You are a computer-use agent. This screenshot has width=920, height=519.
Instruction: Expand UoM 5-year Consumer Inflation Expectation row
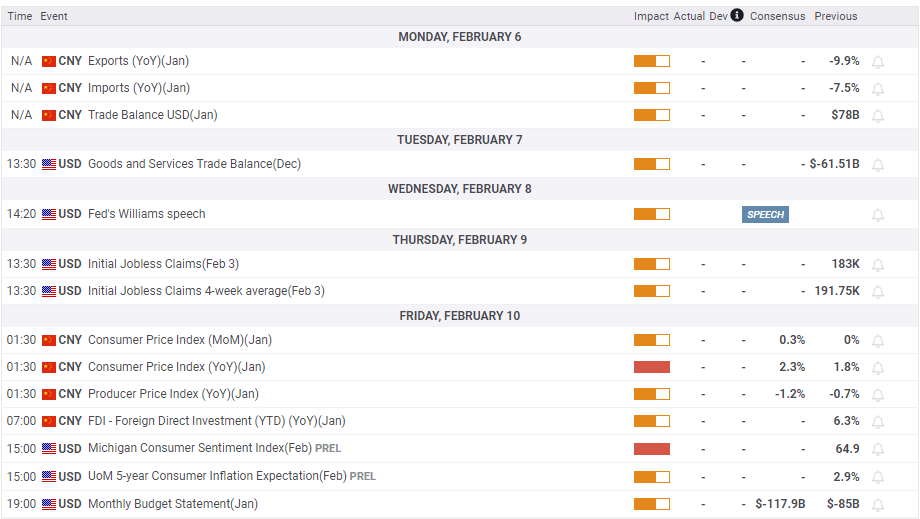click(216, 476)
